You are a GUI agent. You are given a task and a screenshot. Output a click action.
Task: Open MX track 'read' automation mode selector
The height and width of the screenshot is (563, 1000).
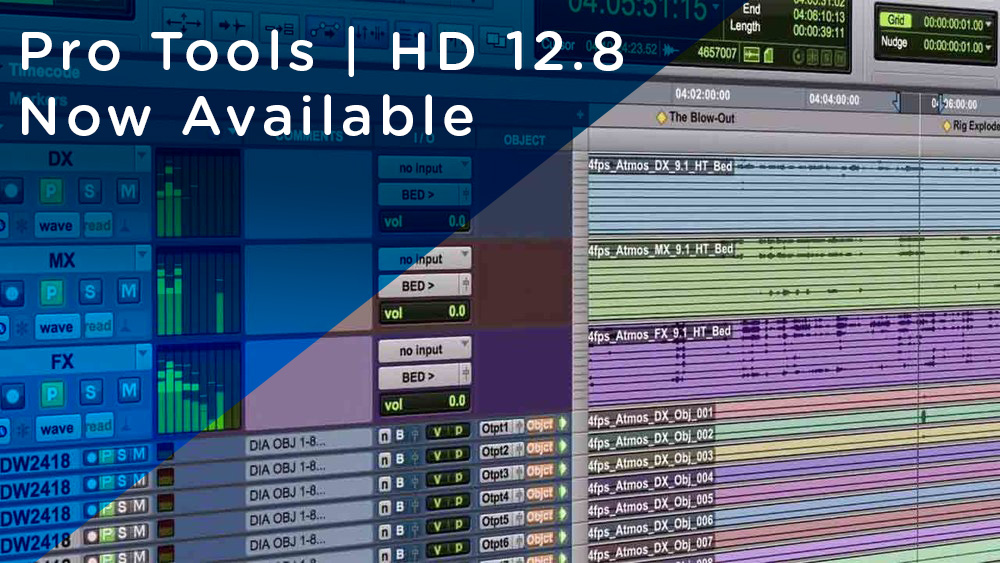point(98,326)
